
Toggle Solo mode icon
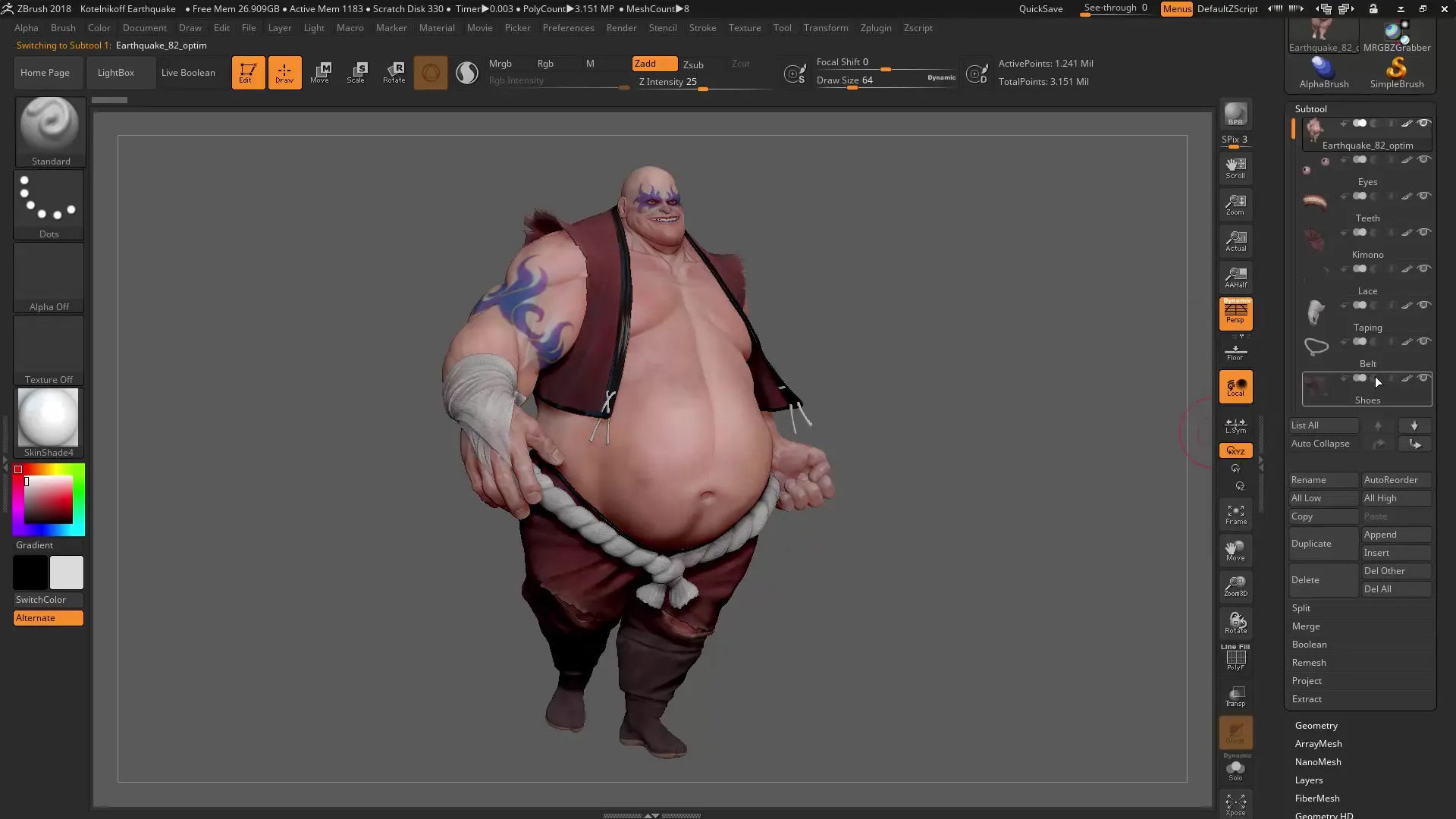coord(1235,770)
